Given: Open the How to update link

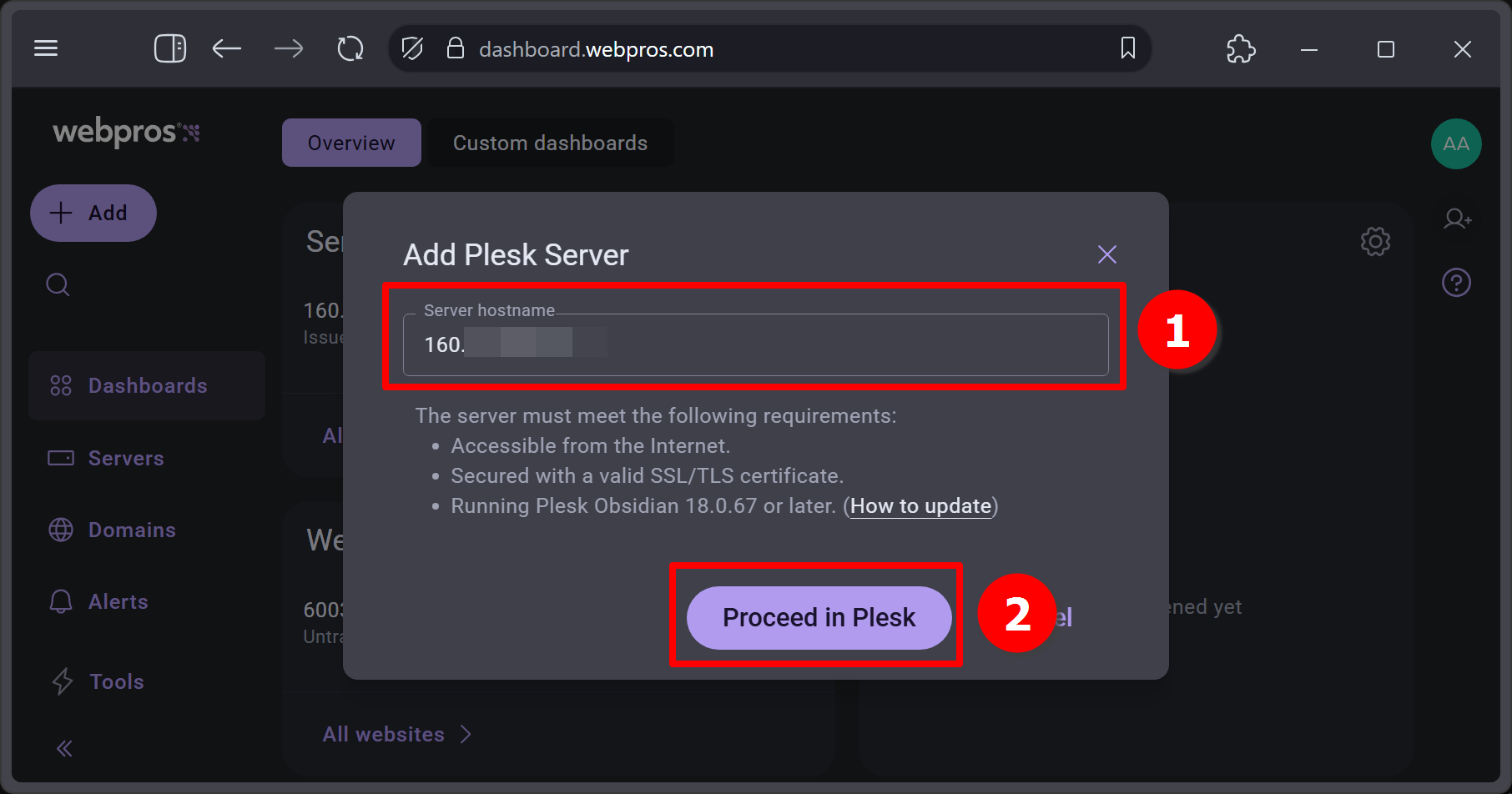Looking at the screenshot, I should 920,506.
